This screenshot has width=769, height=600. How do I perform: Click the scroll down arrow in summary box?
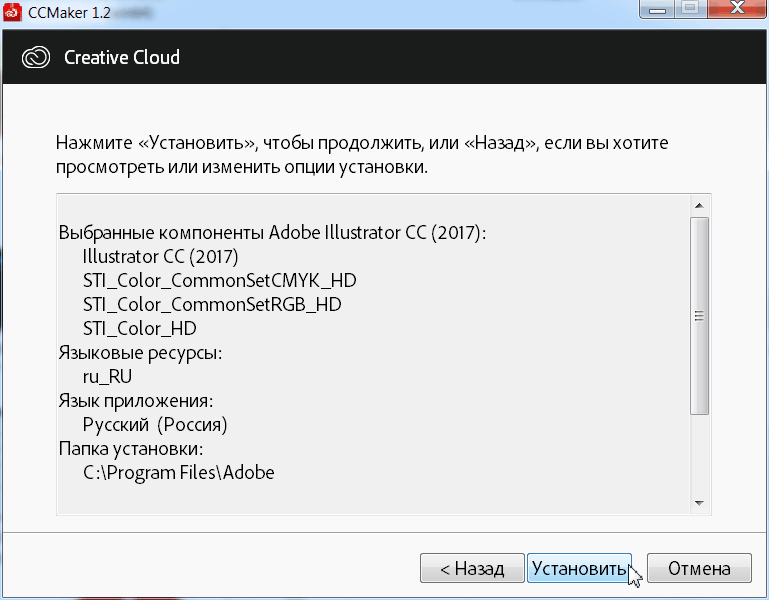tap(699, 503)
